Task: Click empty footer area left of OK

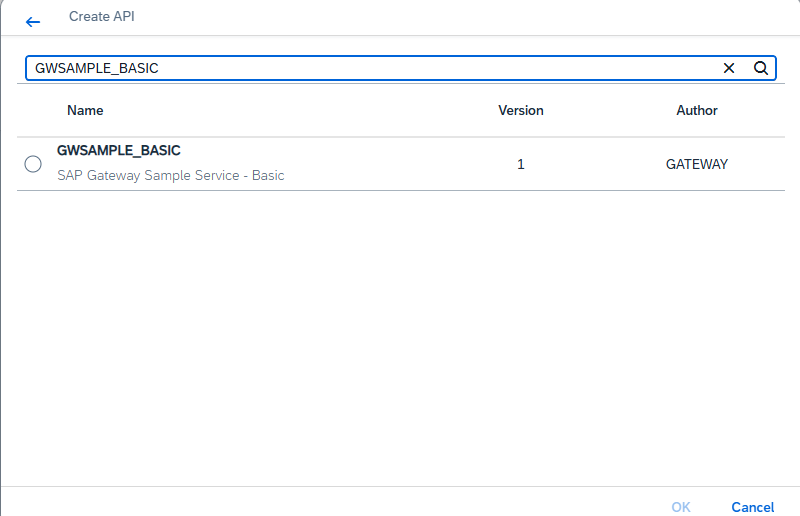Action: click(x=332, y=503)
